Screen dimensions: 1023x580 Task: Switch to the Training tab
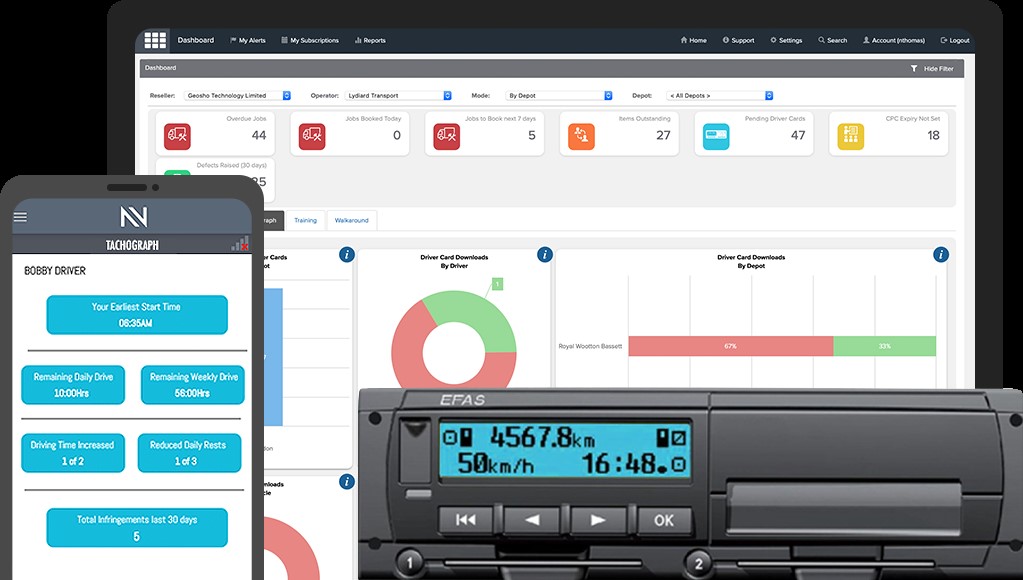point(305,220)
